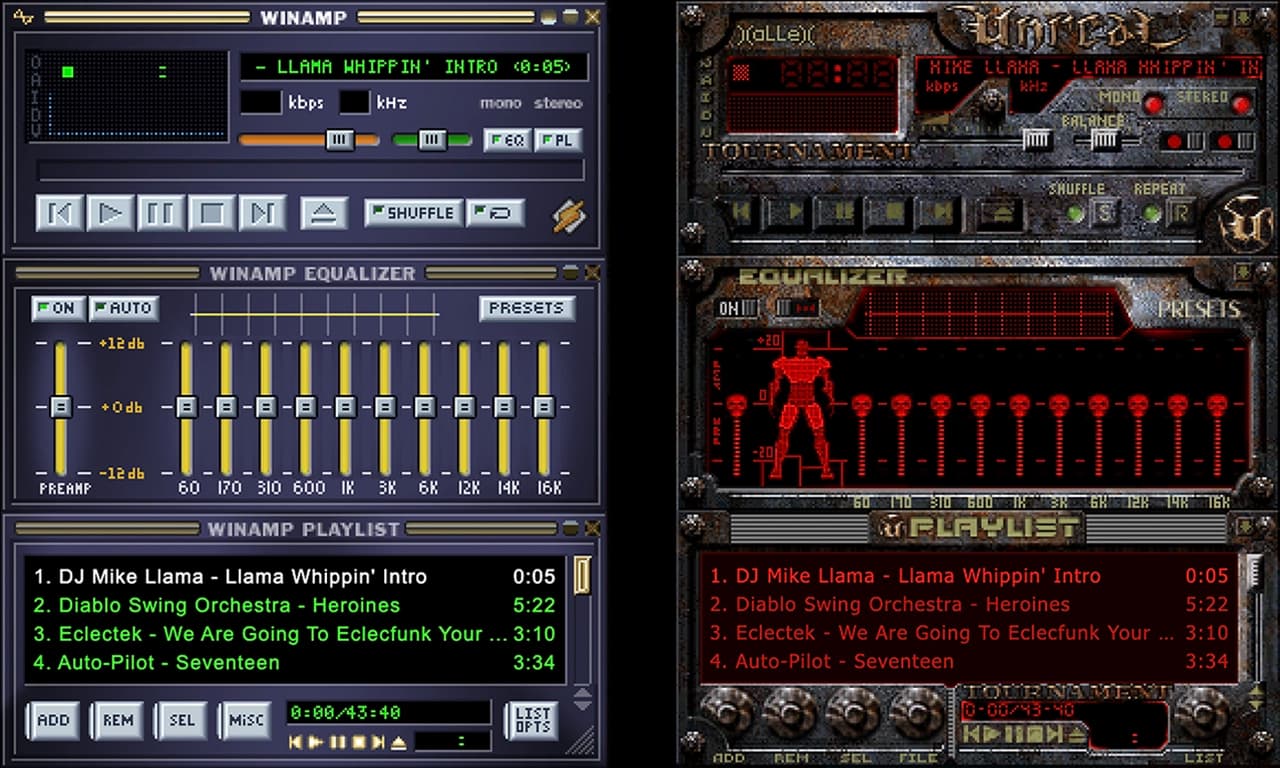
Task: Pause playback in the Unreal skin player
Action: point(841,212)
